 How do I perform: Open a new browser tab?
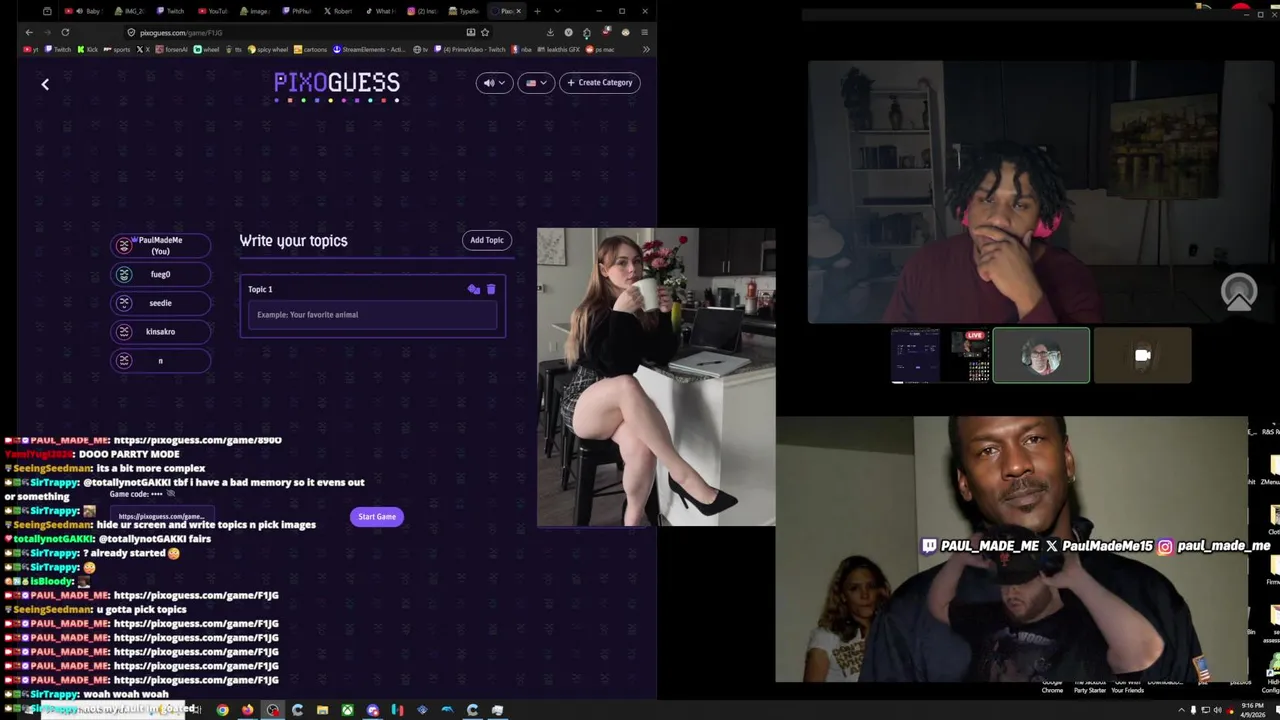coord(537,11)
